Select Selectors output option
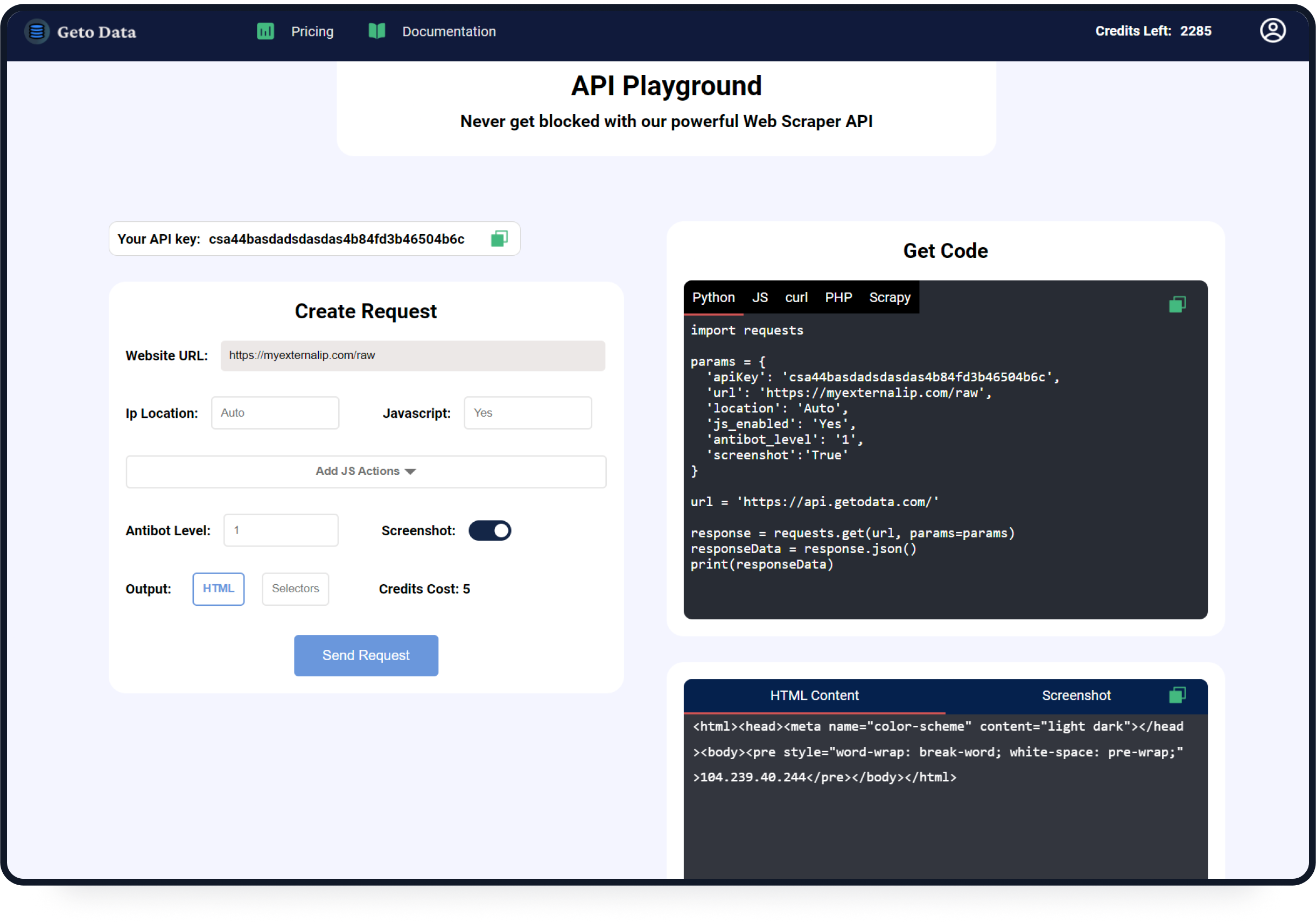The image size is (1316, 924). pos(295,589)
